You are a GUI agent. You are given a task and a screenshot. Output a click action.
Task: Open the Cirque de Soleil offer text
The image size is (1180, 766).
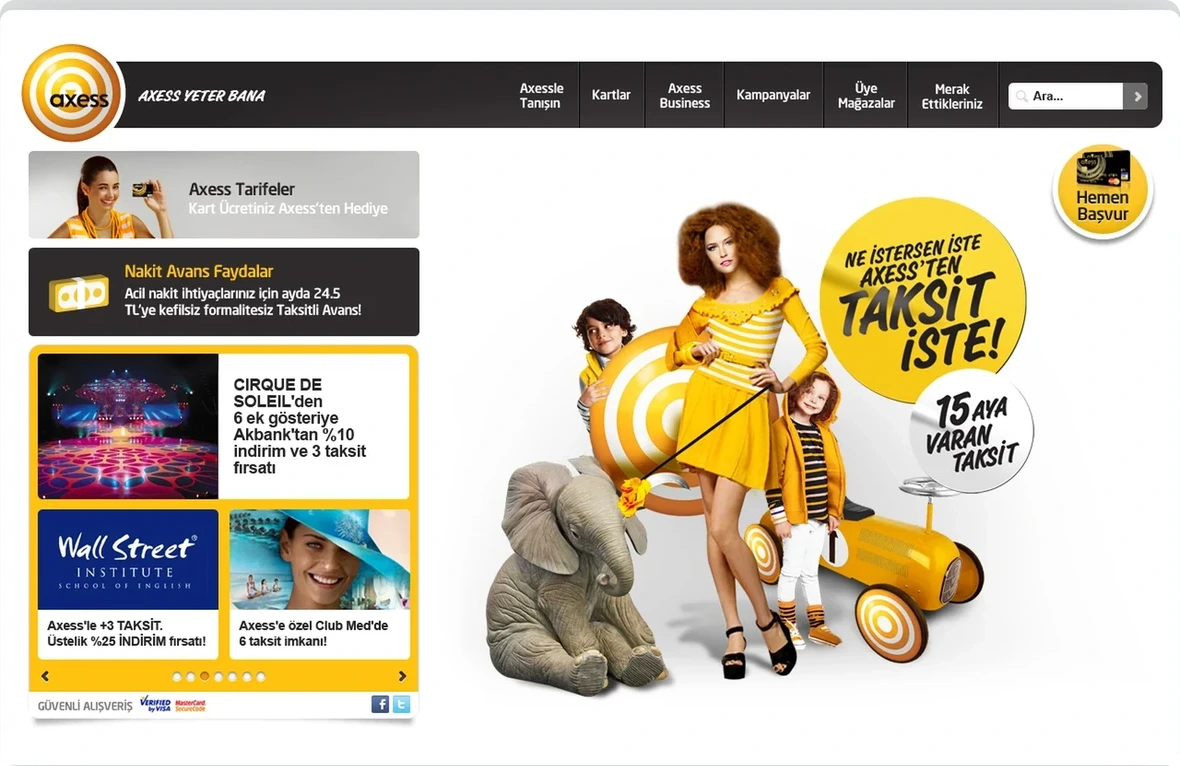pyautogui.click(x=300, y=426)
